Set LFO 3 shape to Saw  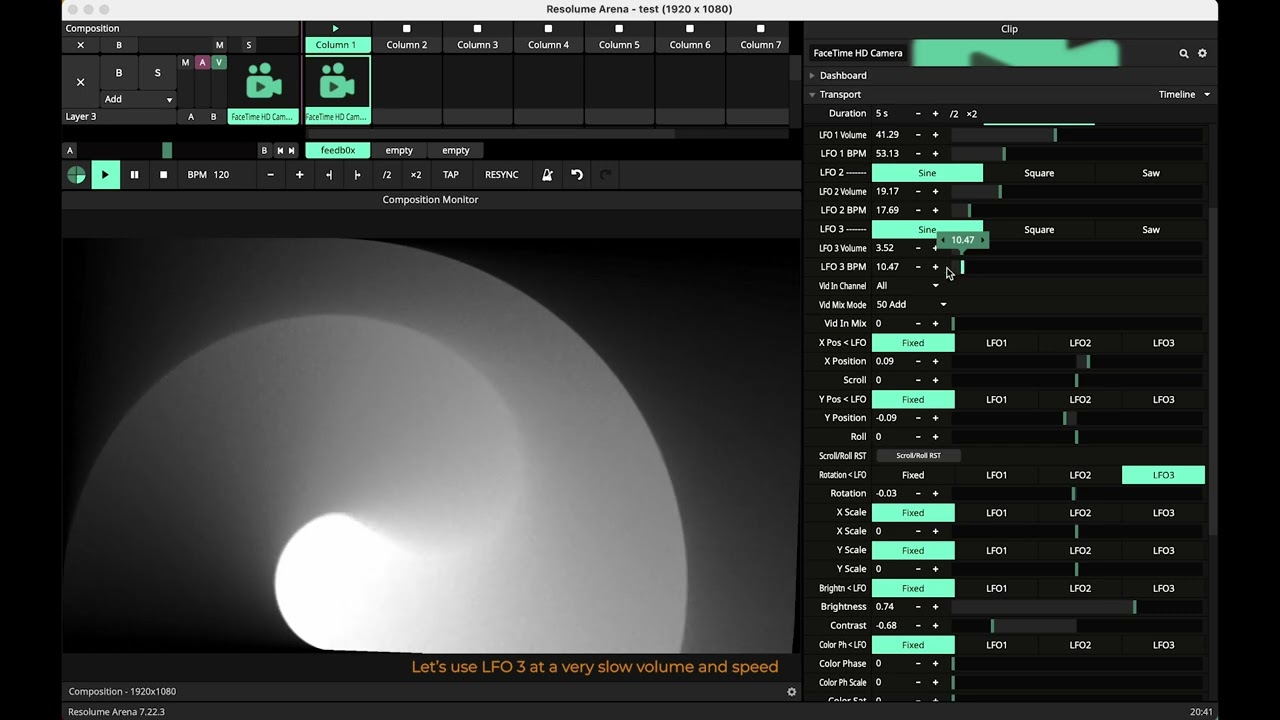coord(1151,230)
